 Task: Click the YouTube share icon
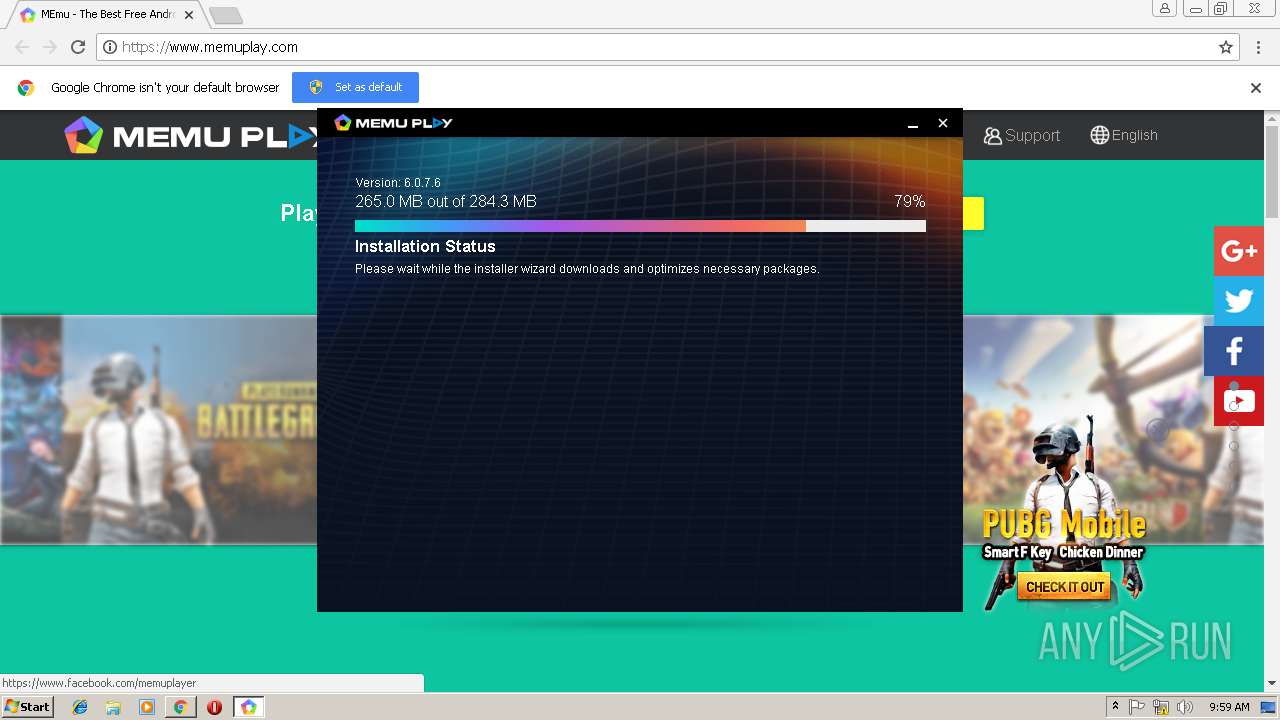point(1239,401)
